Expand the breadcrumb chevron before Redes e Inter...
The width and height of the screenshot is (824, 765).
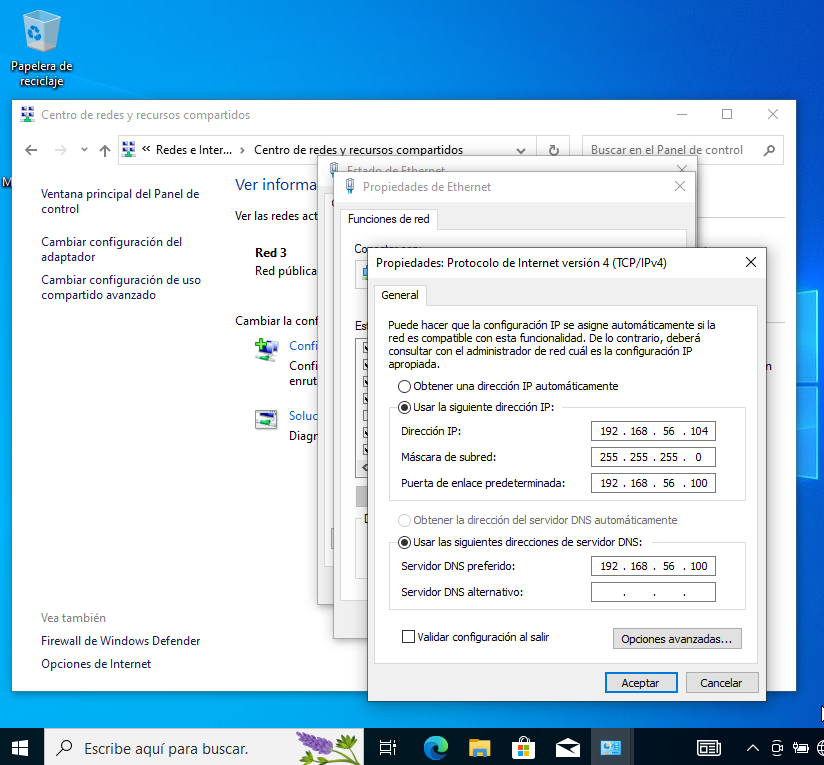point(146,149)
